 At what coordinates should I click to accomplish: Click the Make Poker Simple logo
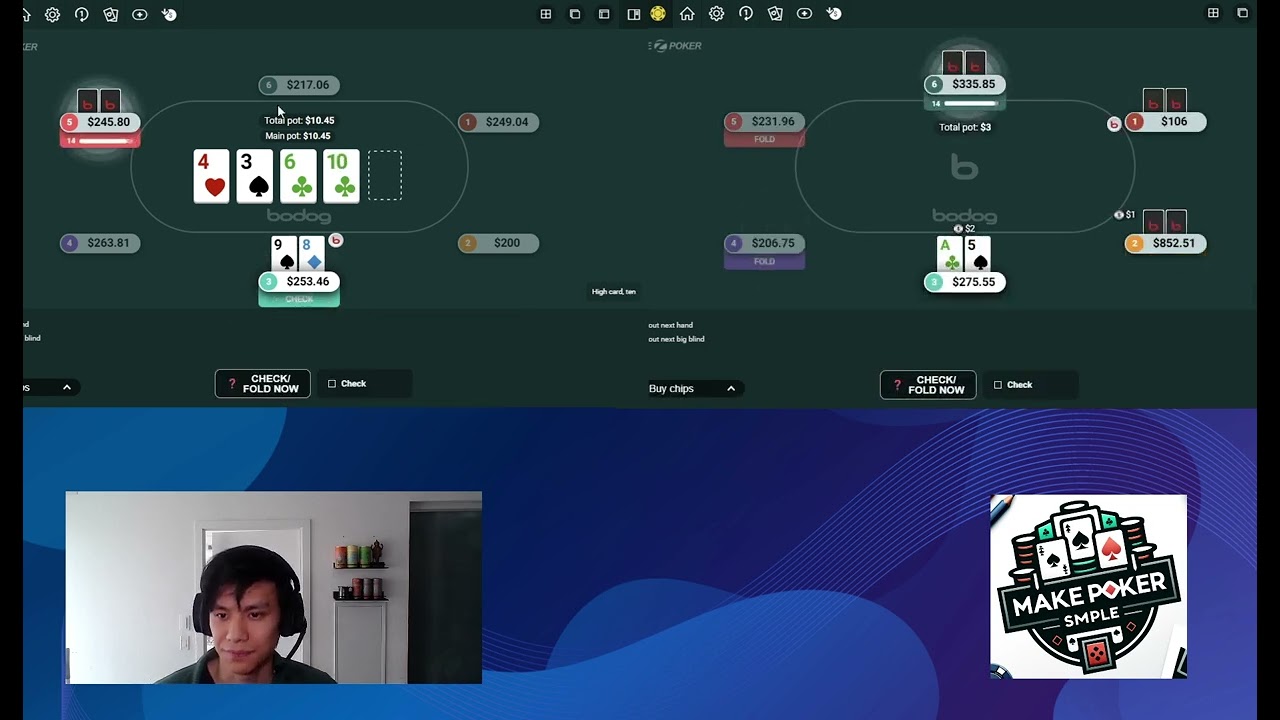tap(1088, 587)
